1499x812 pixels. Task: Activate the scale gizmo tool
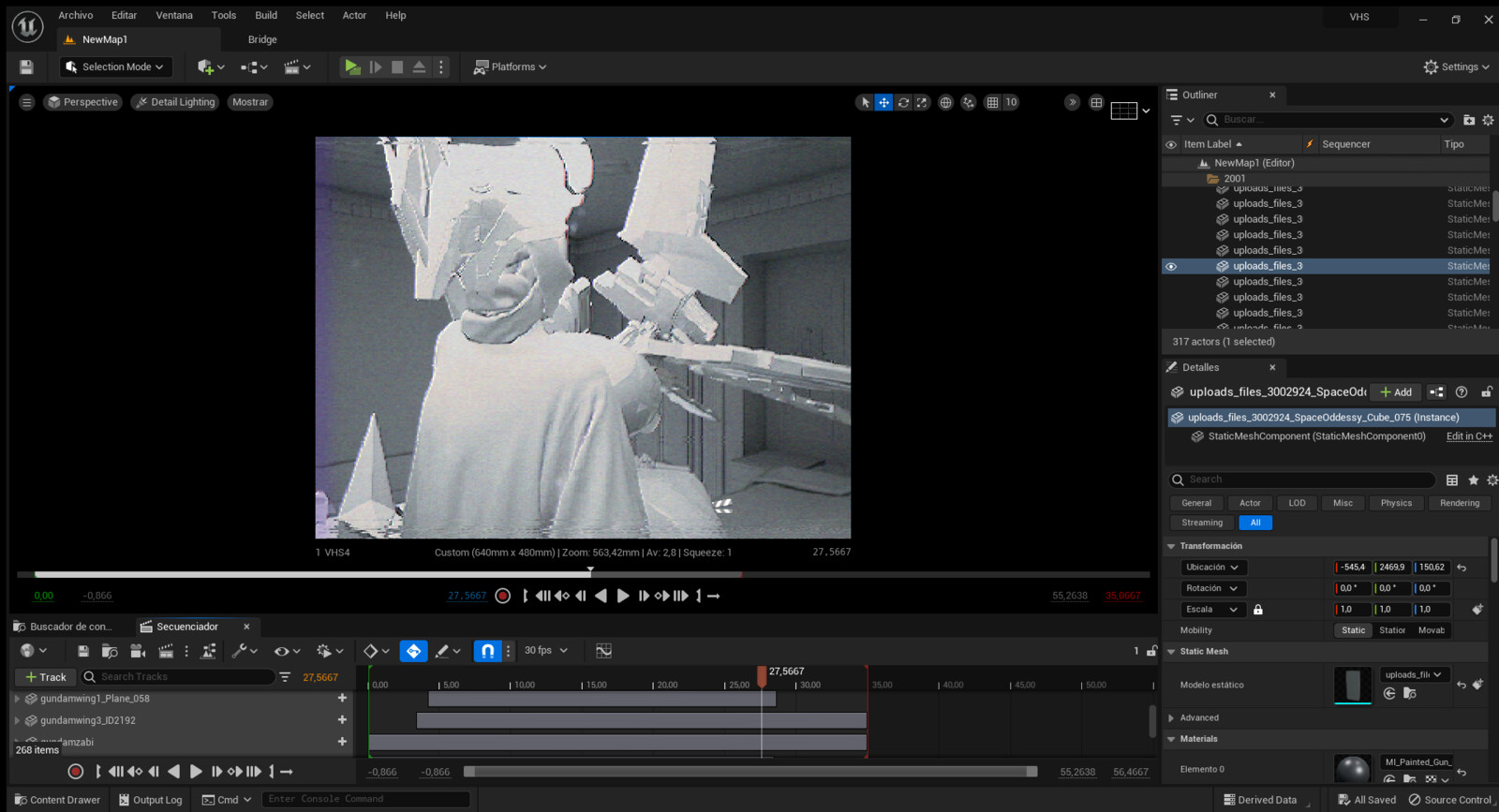point(922,102)
